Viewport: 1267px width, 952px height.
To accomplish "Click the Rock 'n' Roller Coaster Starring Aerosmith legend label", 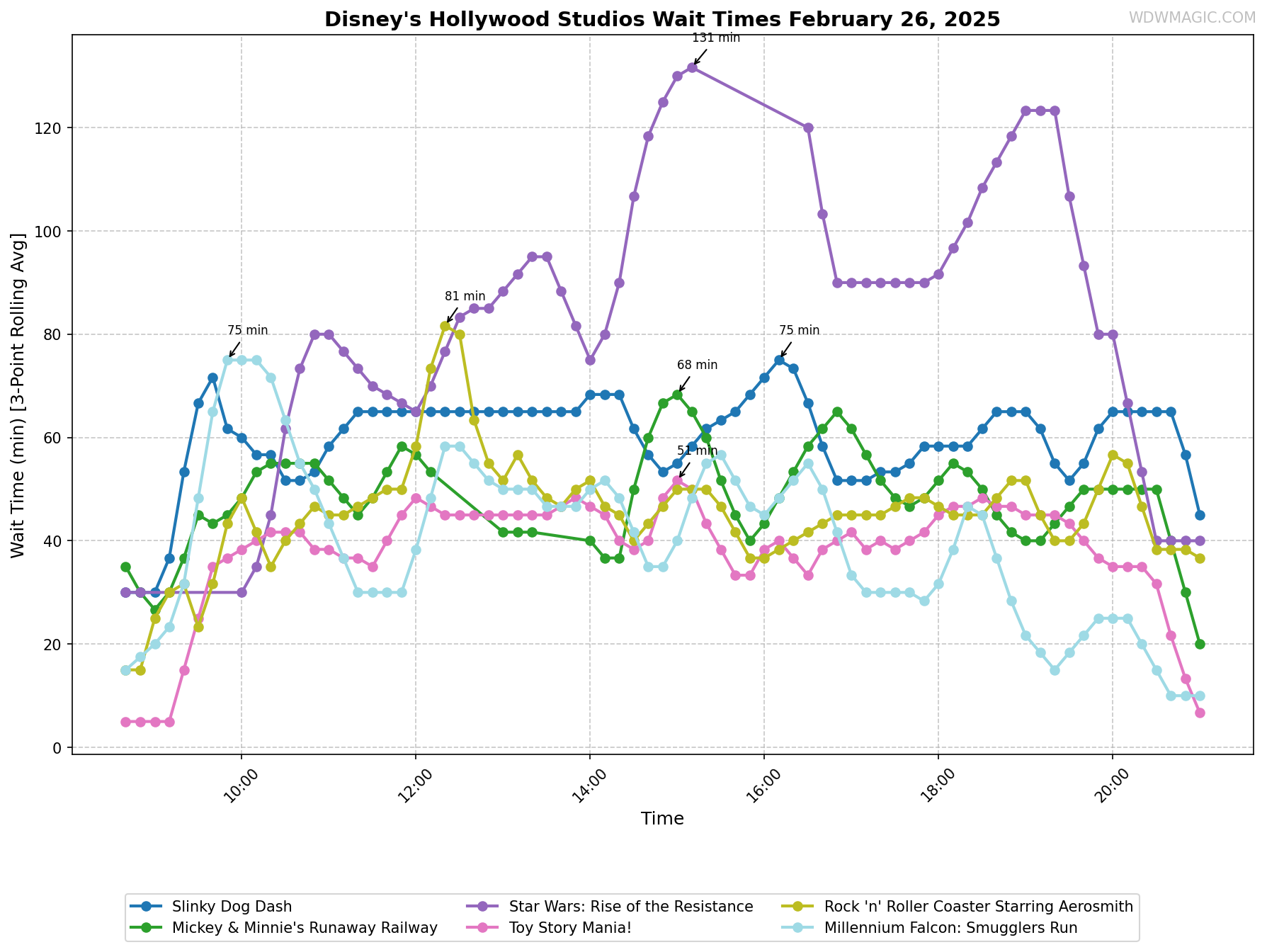I will (979, 907).
